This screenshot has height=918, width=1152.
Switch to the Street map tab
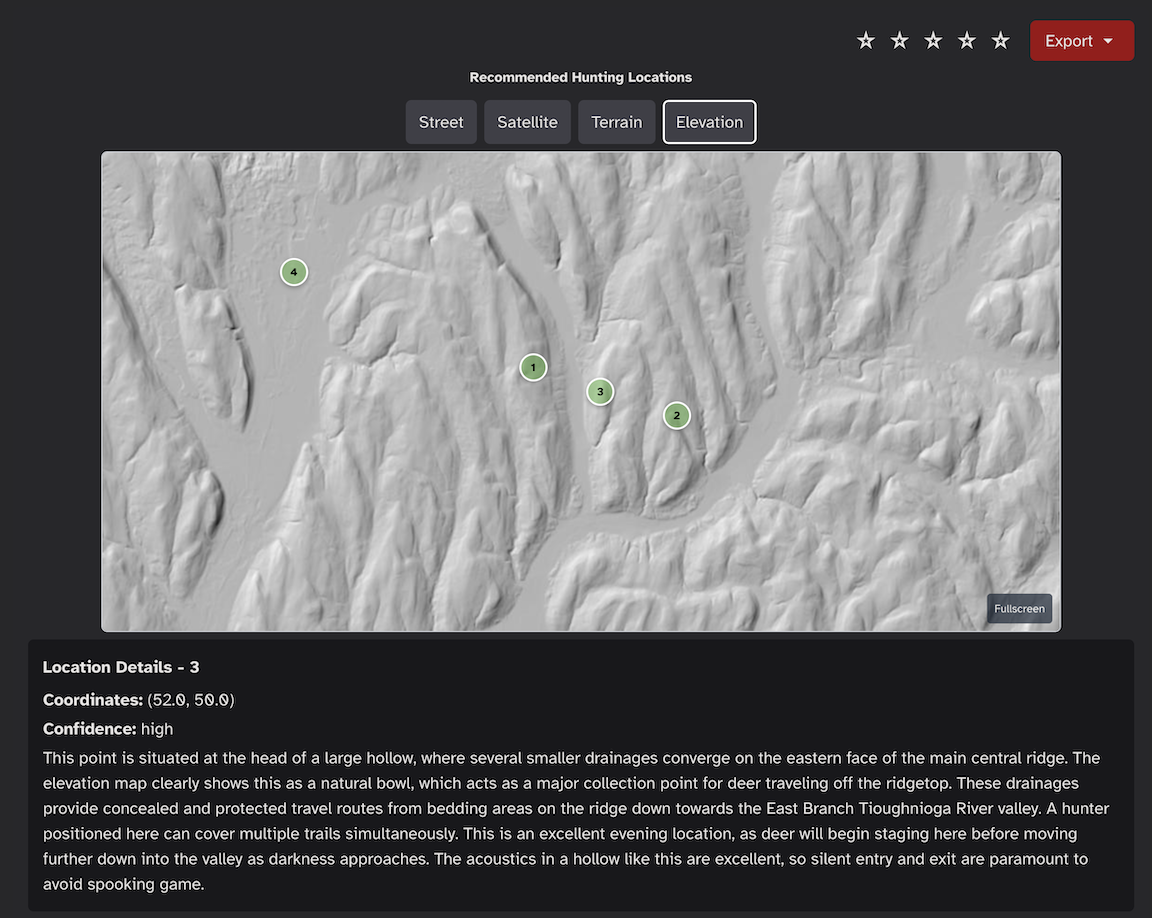441,121
